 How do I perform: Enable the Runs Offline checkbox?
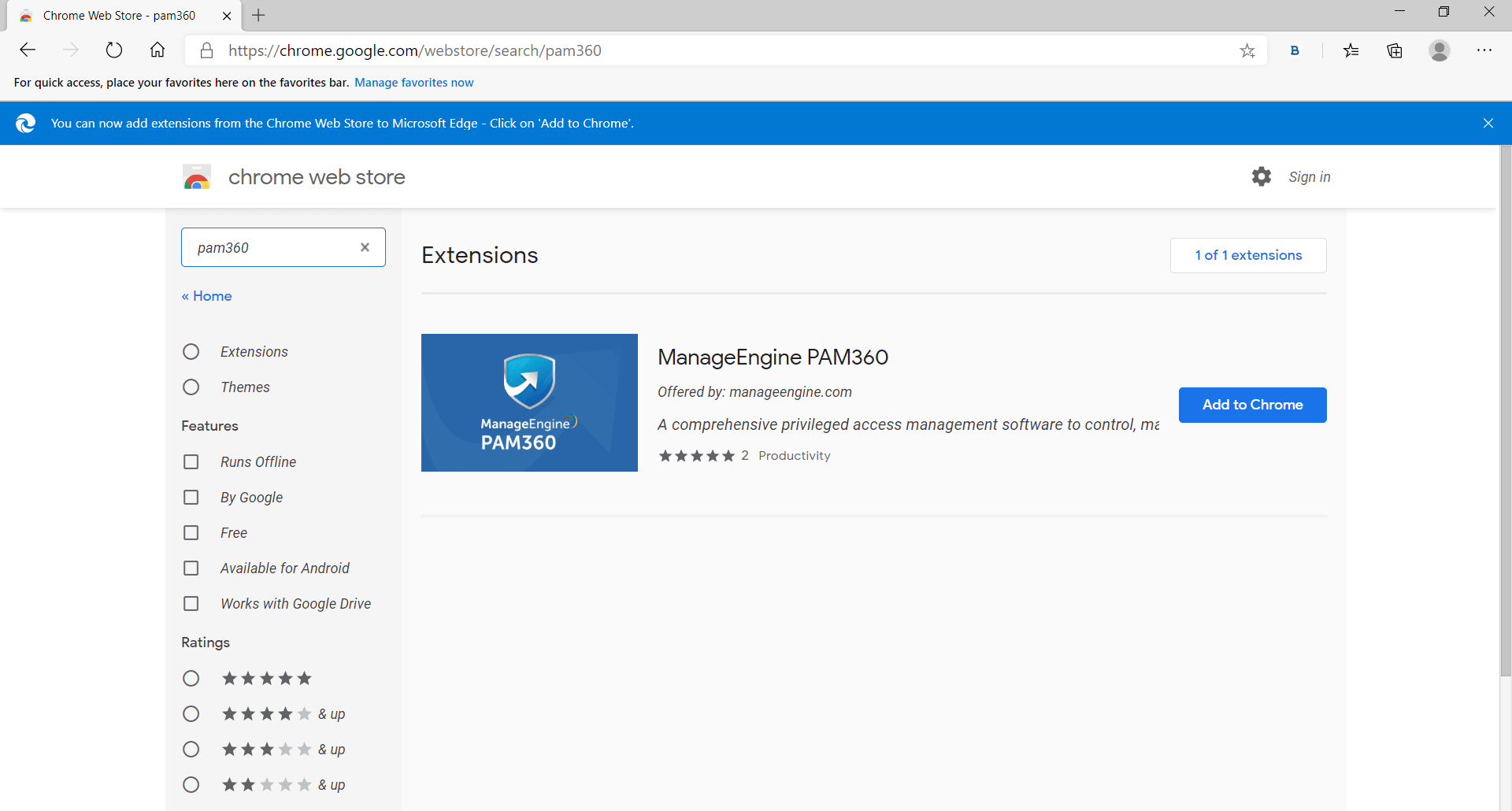pyautogui.click(x=191, y=462)
